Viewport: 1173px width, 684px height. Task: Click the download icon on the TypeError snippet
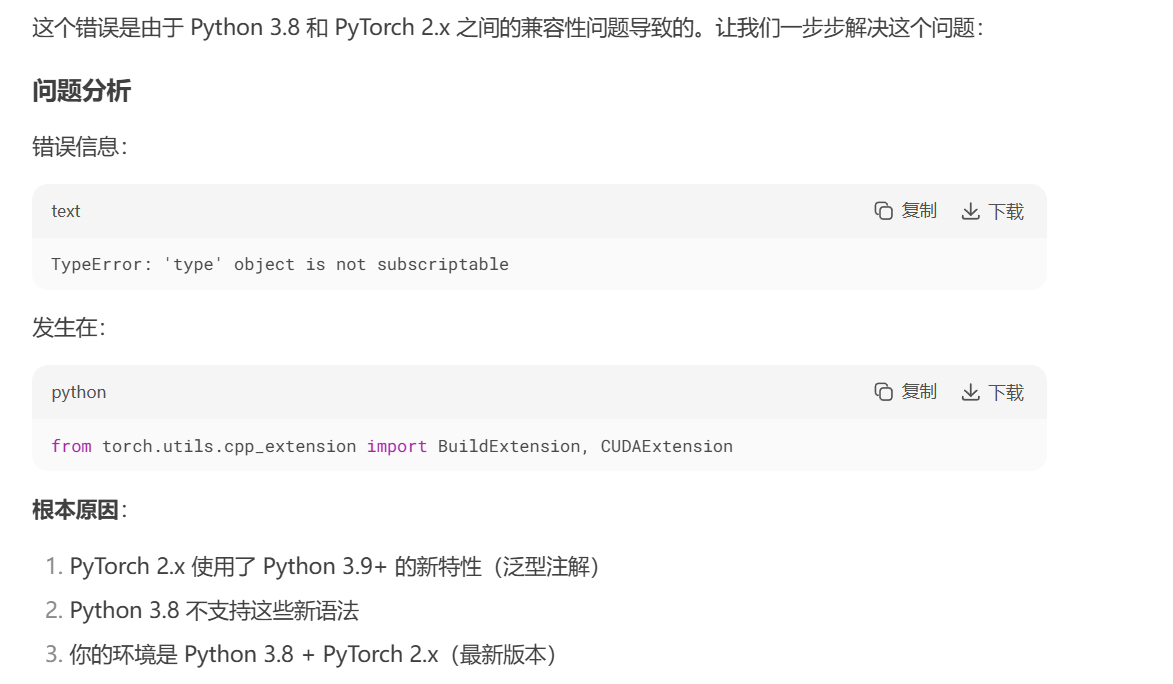pos(970,211)
